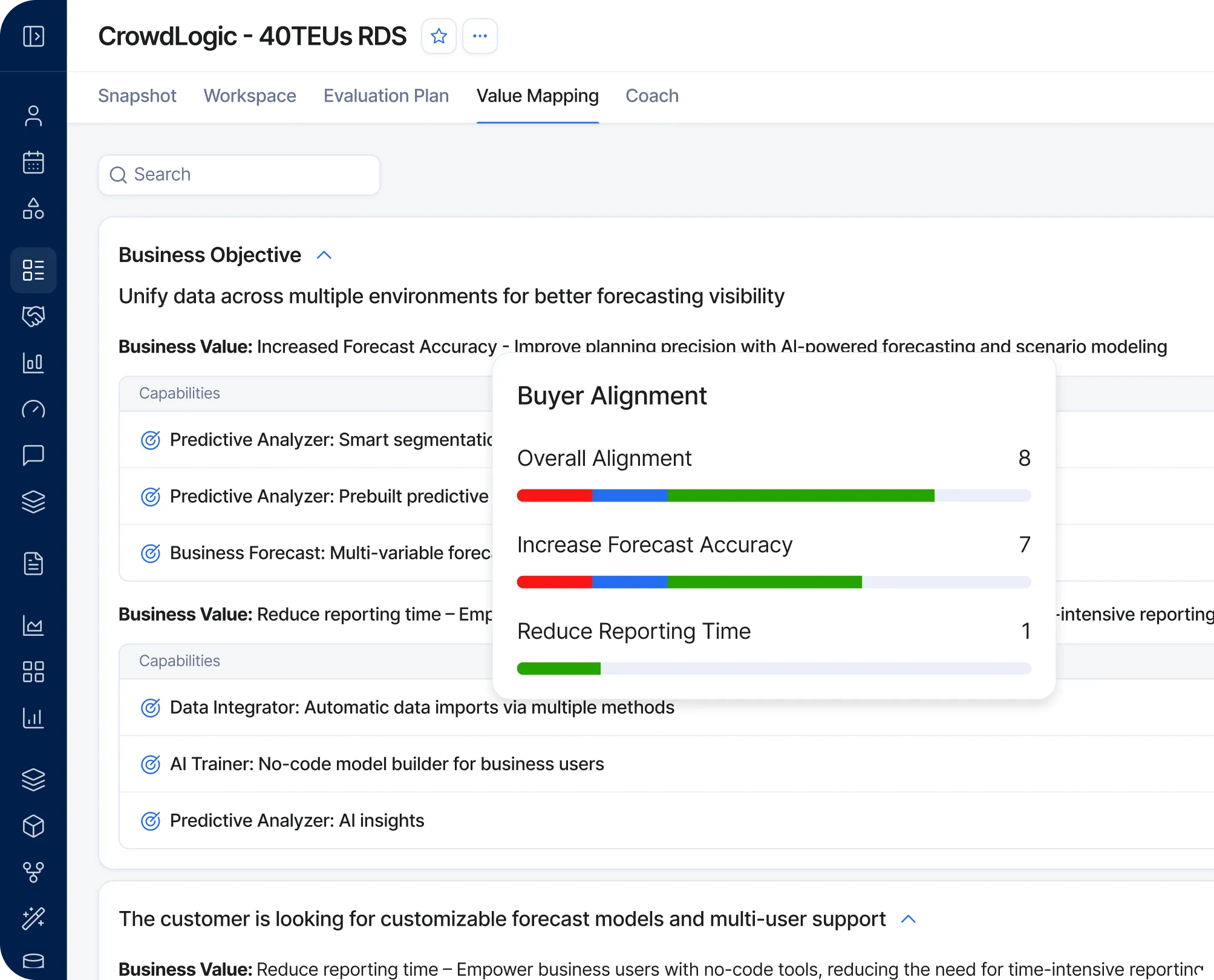The image size is (1214, 980).
Task: Select the handshake (deals) icon in the sidebar
Action: [x=33, y=316]
